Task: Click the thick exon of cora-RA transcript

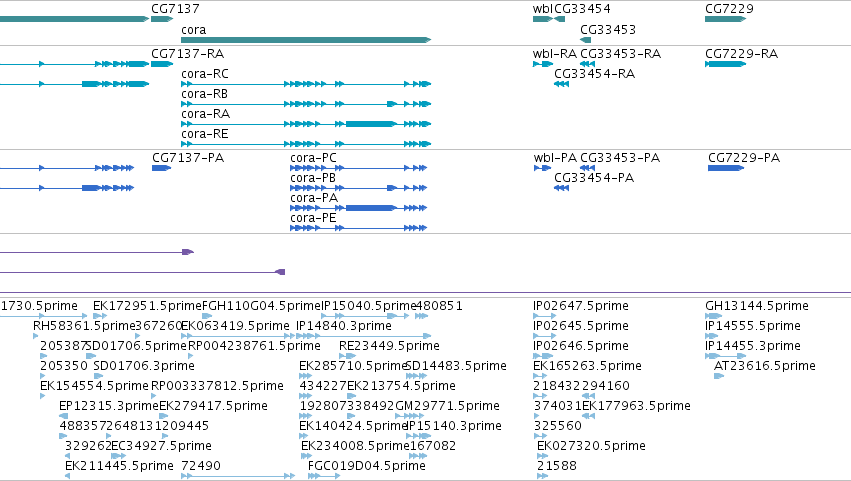Action: [x=371, y=124]
